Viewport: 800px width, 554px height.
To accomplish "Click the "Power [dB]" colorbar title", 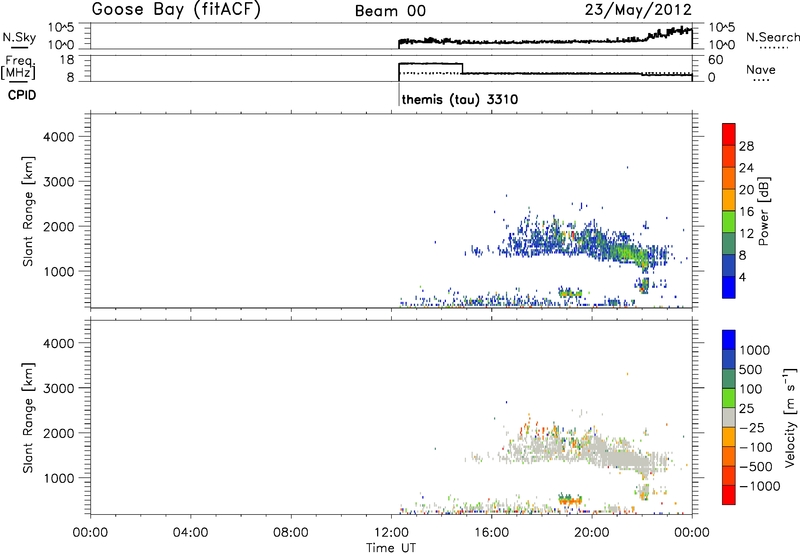I will pos(763,211).
